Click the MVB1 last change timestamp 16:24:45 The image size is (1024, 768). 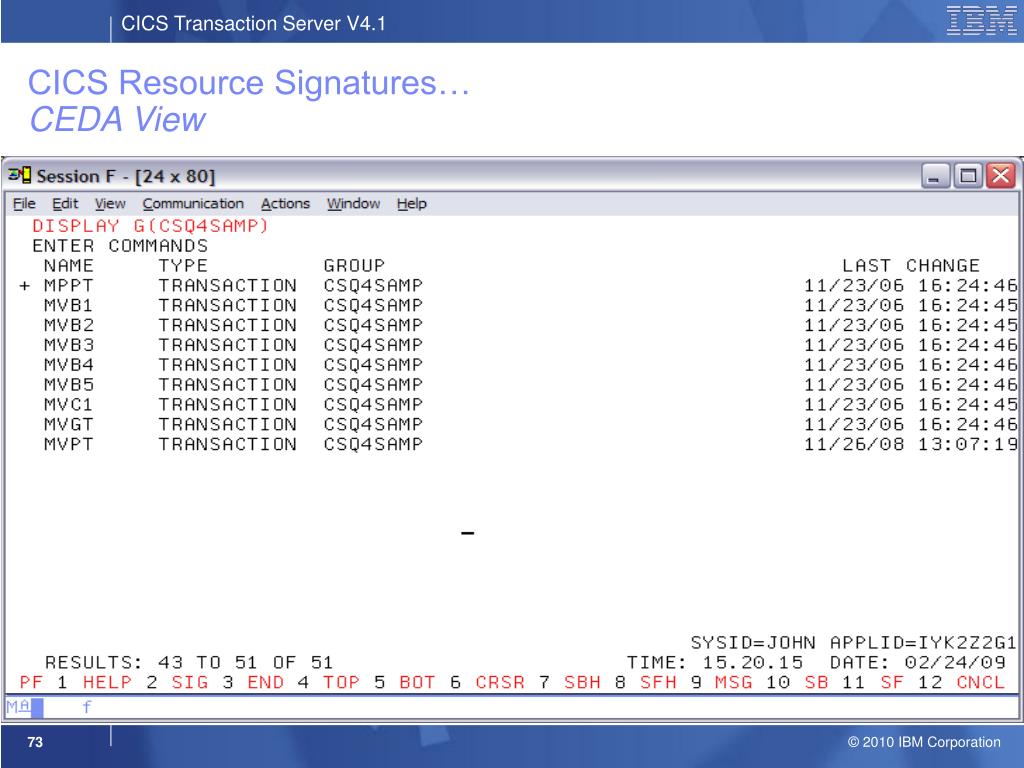968,306
